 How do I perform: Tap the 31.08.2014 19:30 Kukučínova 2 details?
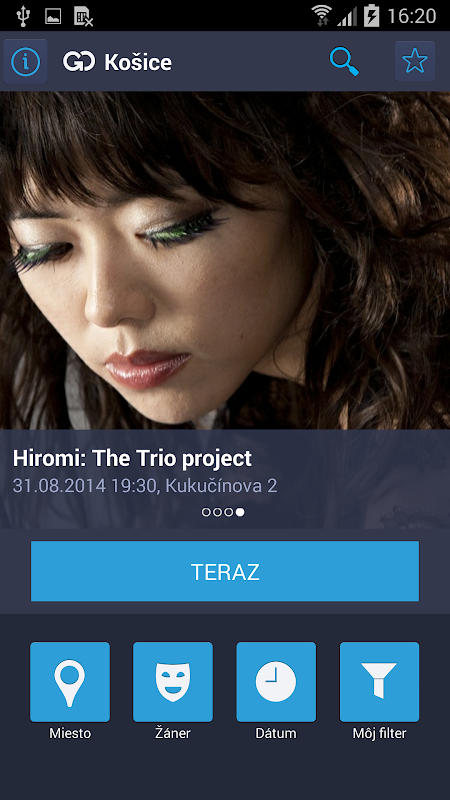[145, 486]
